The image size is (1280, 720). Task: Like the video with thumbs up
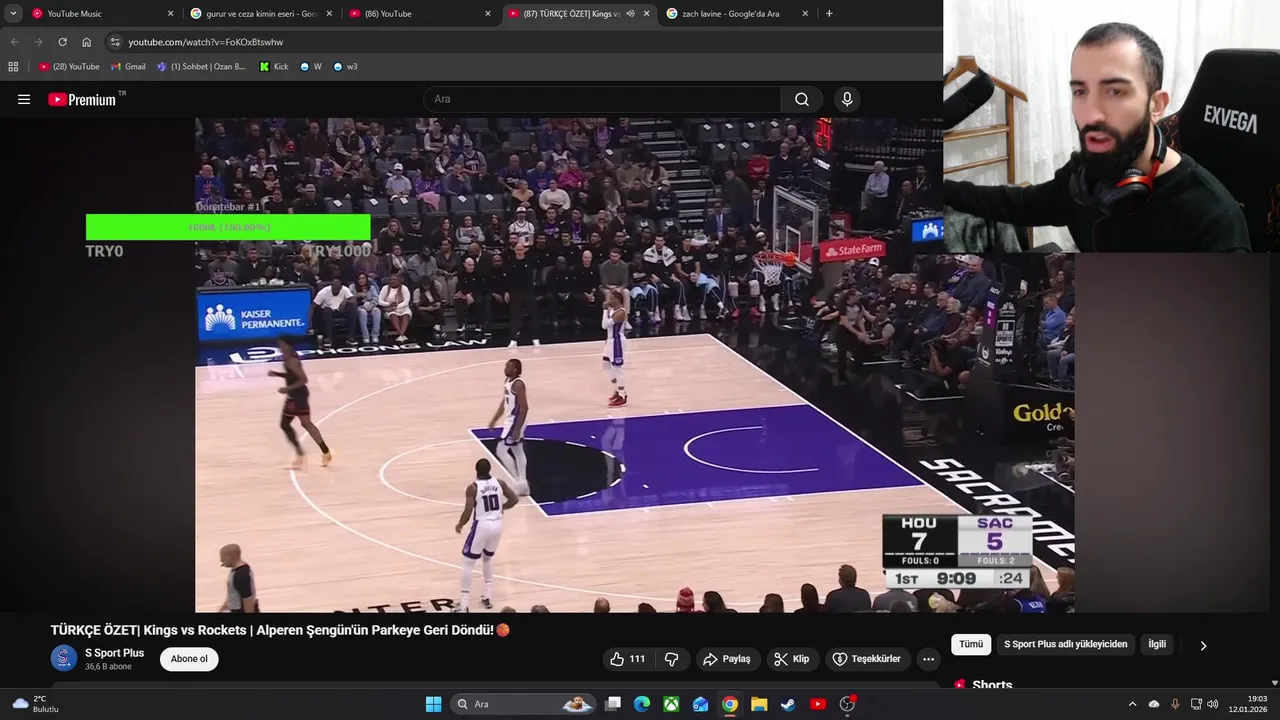pos(628,659)
